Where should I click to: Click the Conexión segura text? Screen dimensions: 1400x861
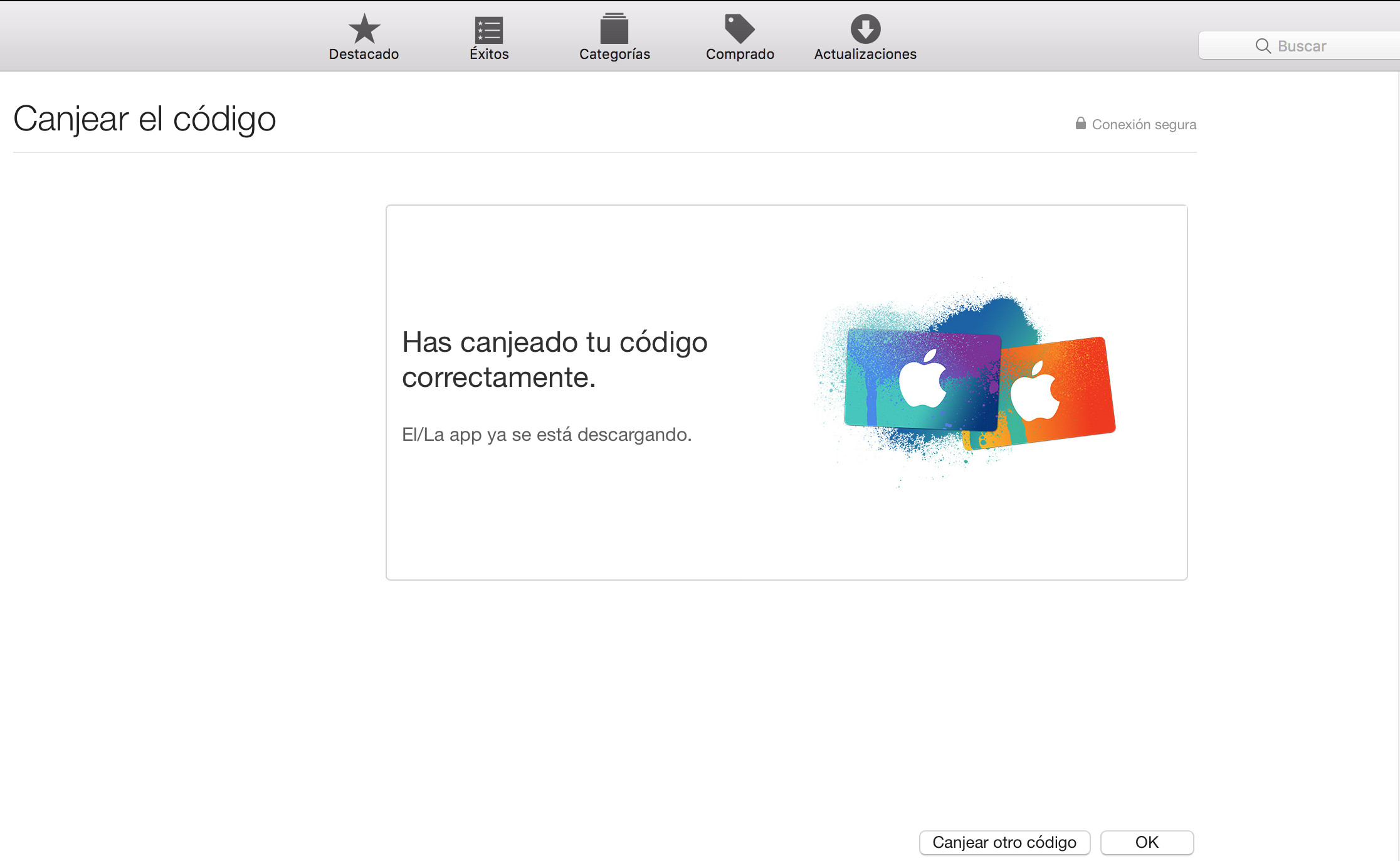pos(1144,124)
